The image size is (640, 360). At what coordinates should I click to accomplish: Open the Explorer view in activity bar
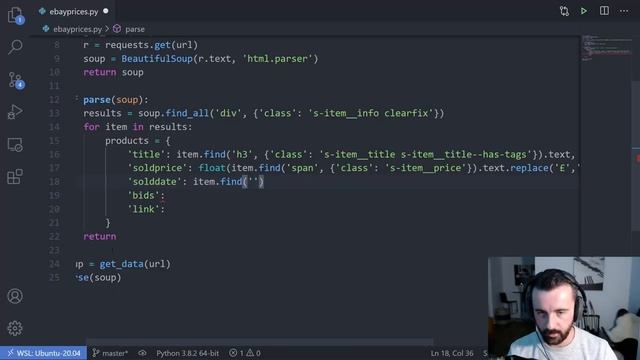tap(15, 15)
